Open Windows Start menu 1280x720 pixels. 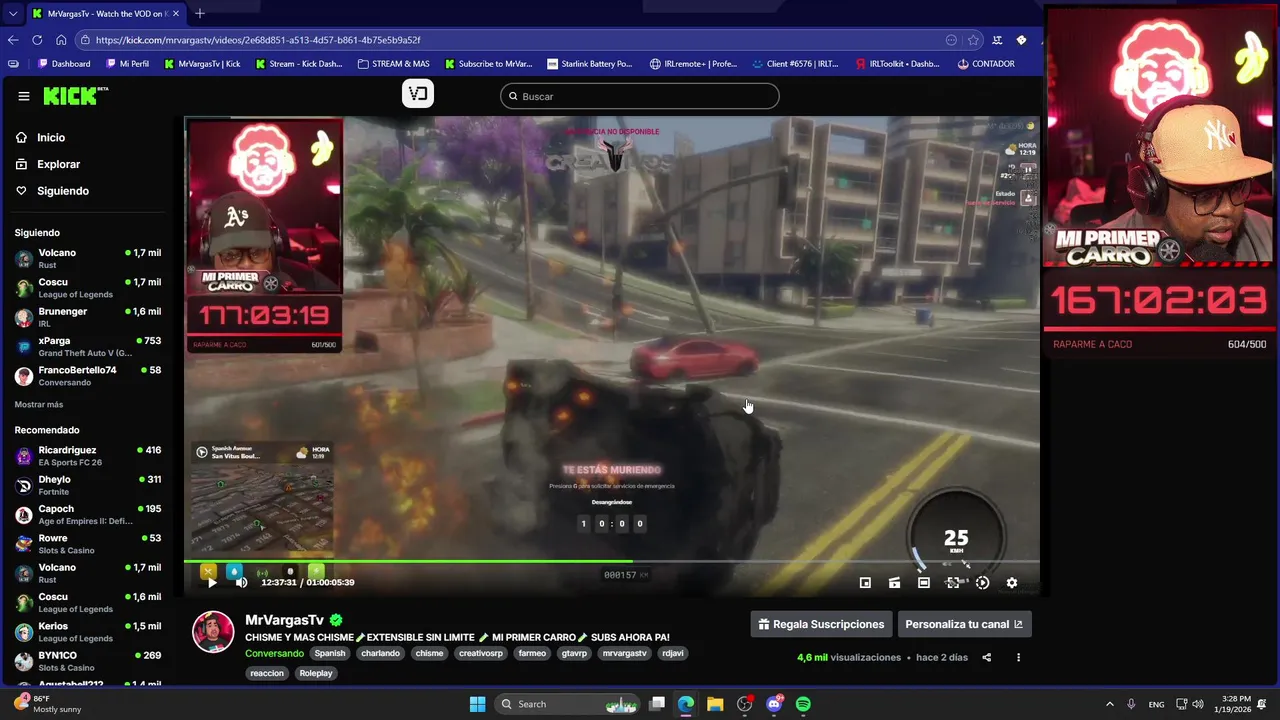tap(477, 704)
